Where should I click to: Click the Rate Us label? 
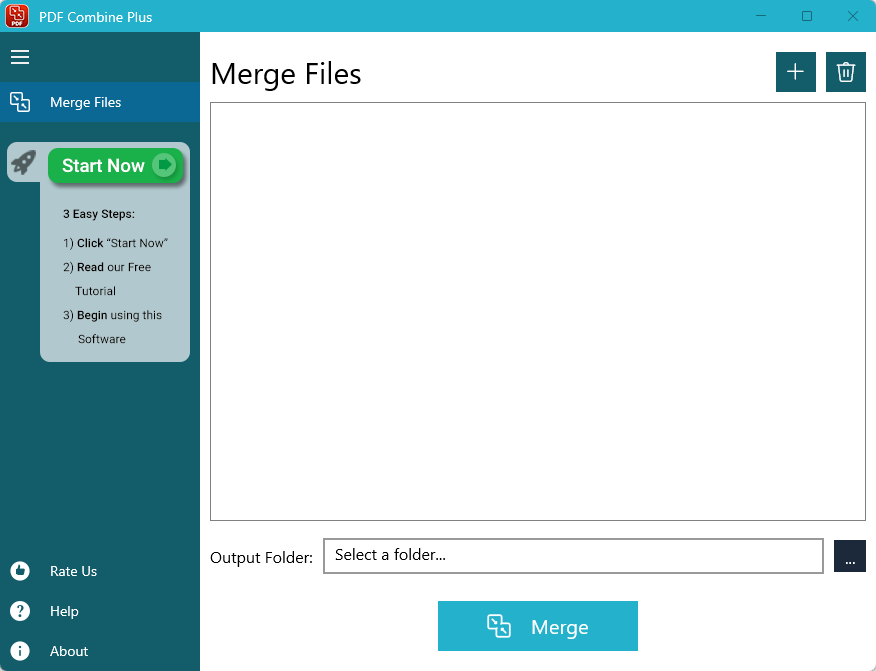(72, 571)
